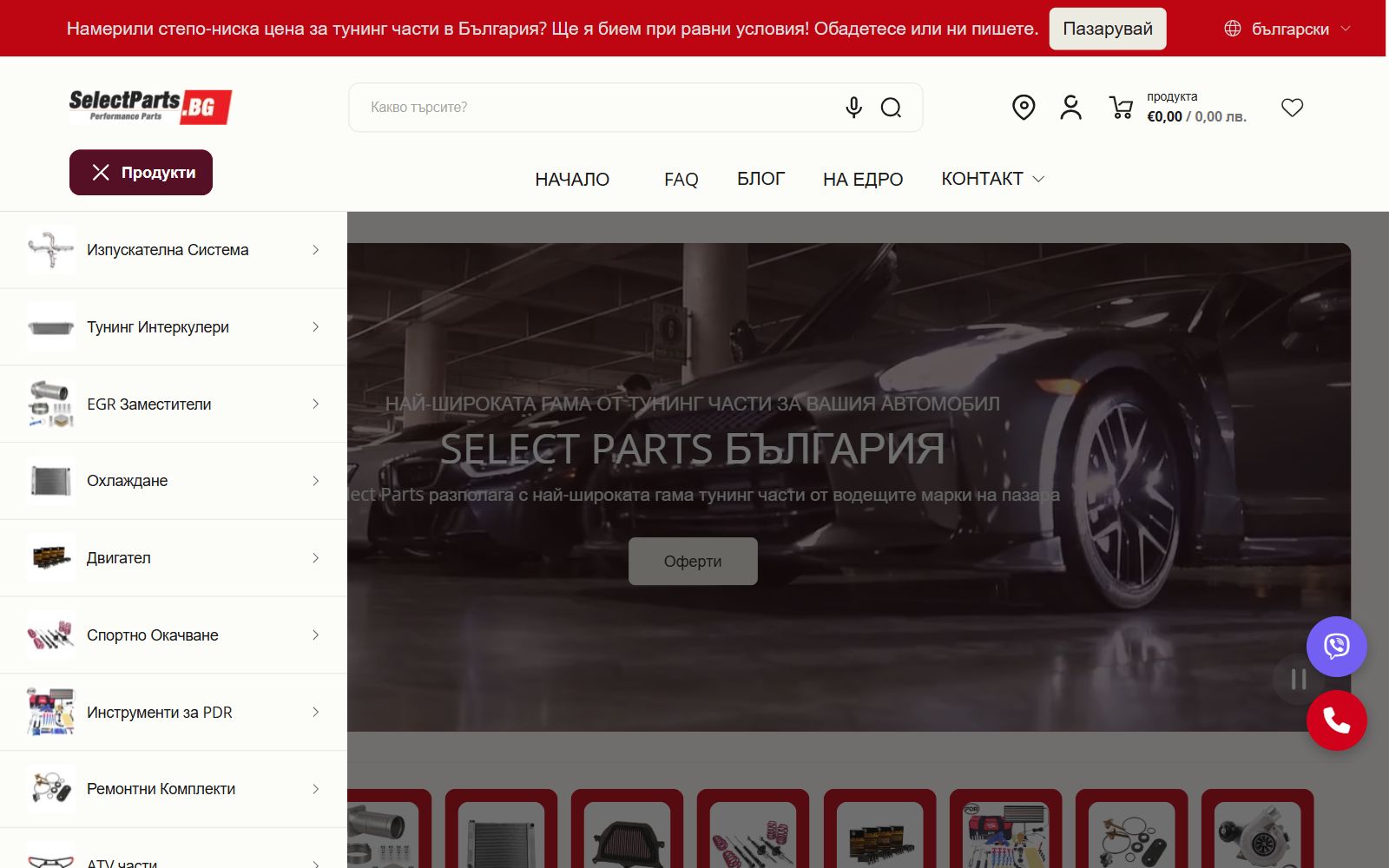Image resolution: width=1389 pixels, height=868 pixels.
Task: Select Двигател category label
Action: click(119, 558)
